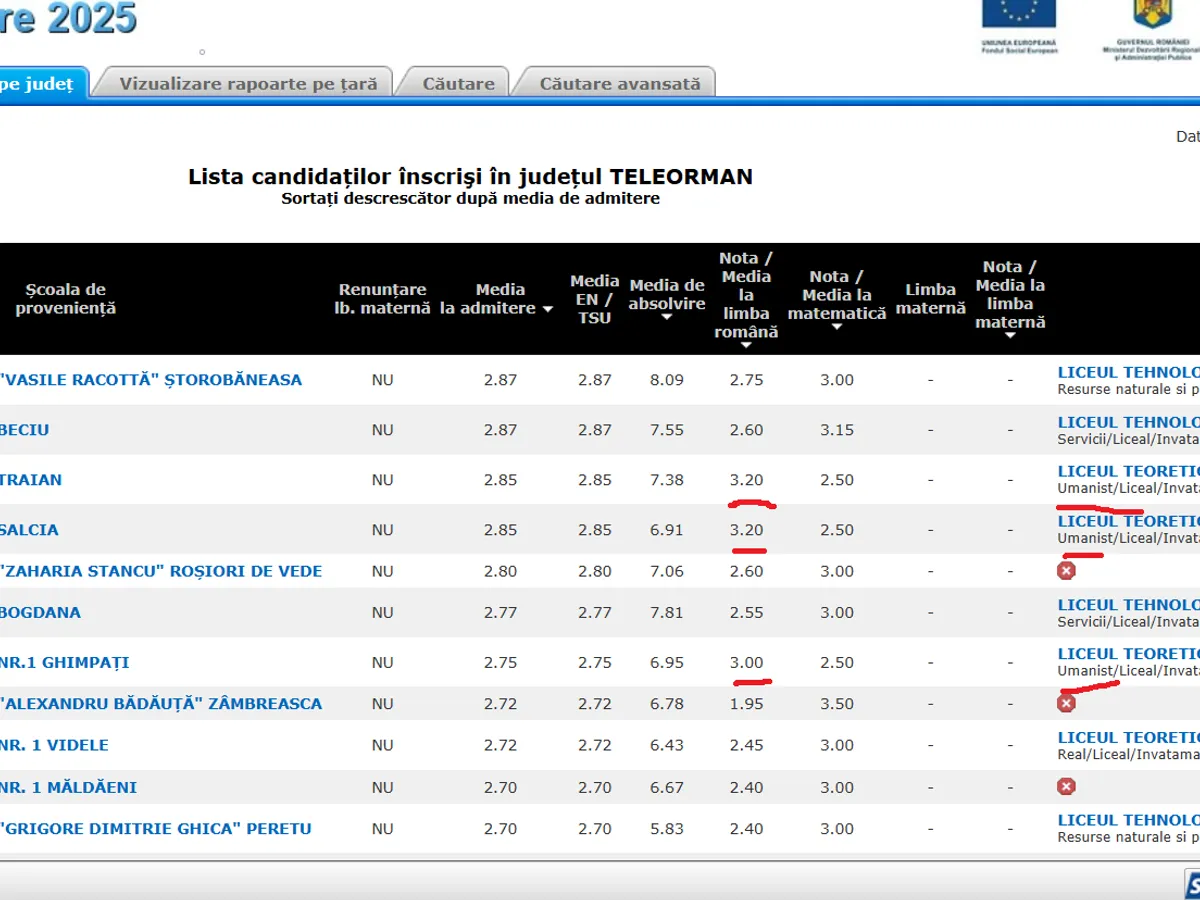Open the BOGDANA school link

coord(40,612)
